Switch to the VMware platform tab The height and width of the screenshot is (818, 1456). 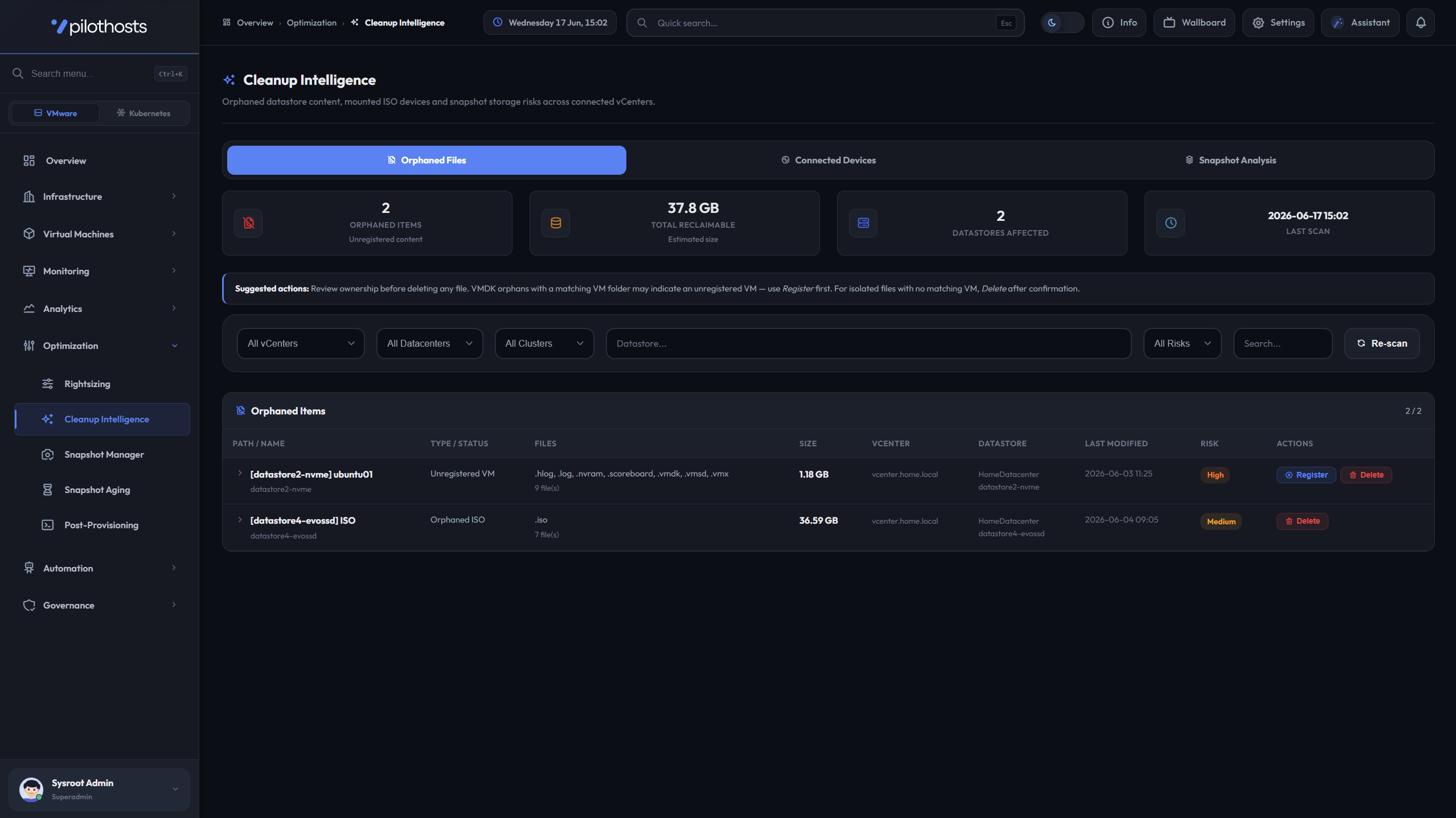[55, 113]
